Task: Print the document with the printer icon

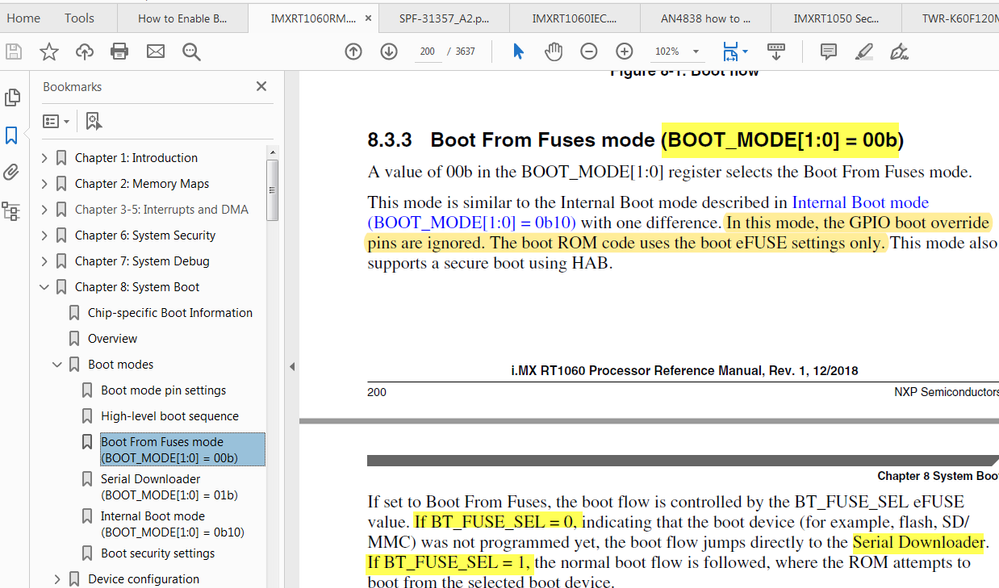Action: point(119,52)
